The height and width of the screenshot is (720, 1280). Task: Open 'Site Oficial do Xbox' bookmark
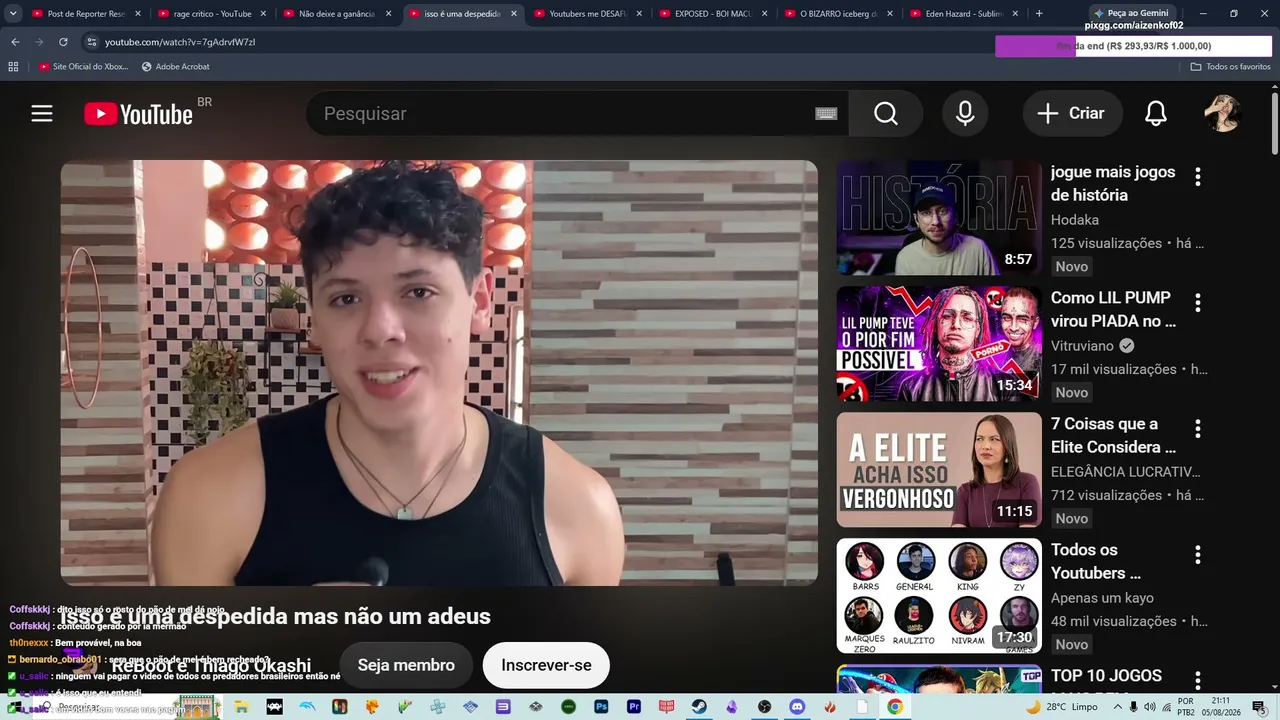[x=84, y=67]
